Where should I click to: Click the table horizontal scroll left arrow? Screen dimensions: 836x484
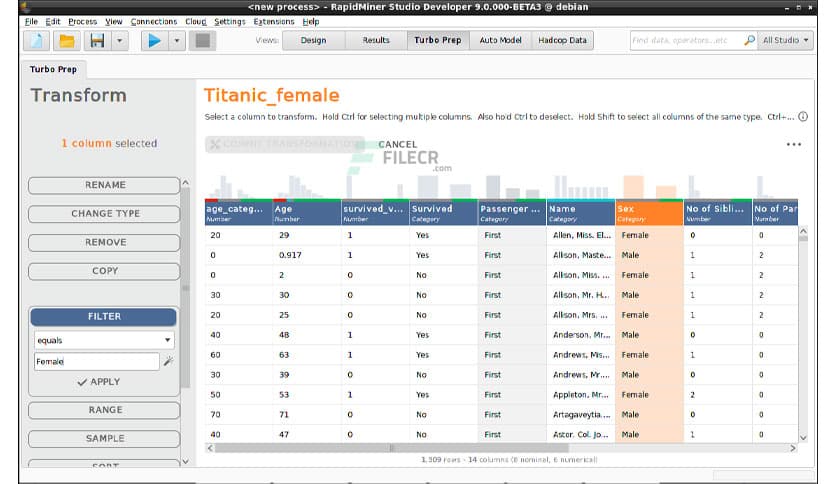pyautogui.click(x=210, y=448)
